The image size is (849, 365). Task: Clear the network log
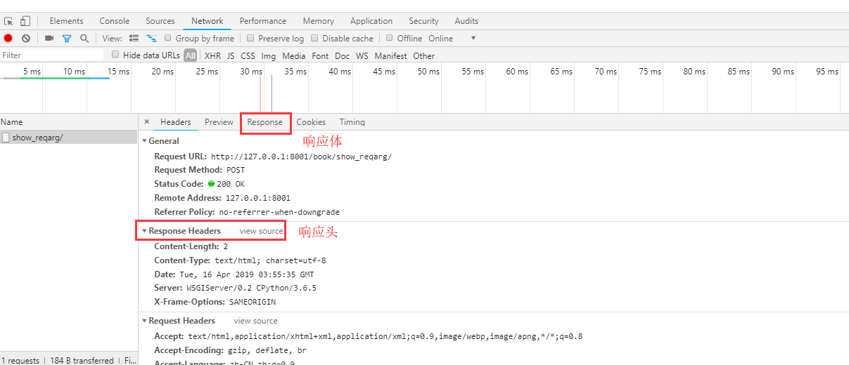pos(25,38)
